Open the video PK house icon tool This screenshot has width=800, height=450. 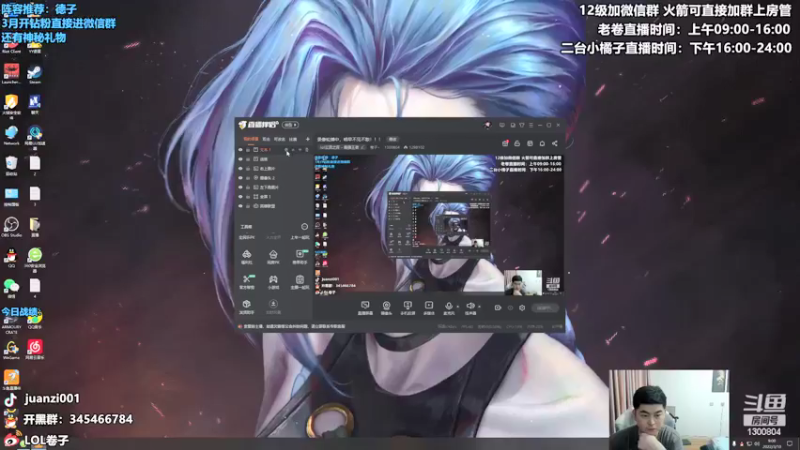(273, 257)
